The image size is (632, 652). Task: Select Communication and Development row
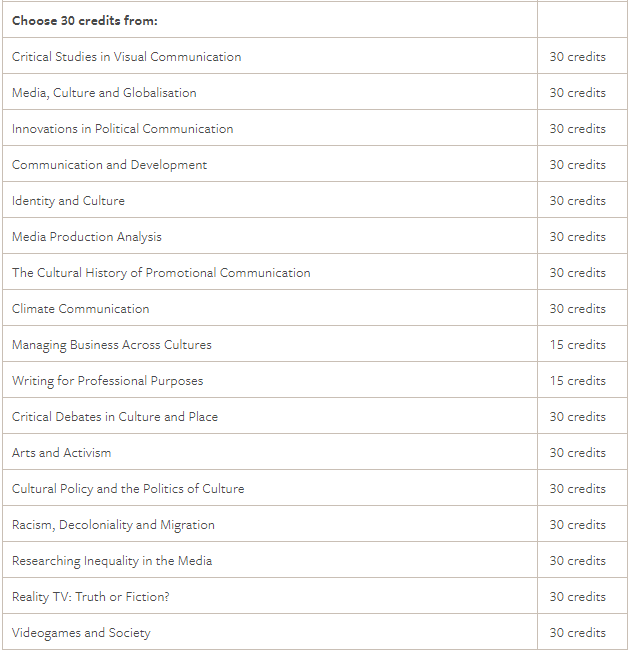[109, 165]
